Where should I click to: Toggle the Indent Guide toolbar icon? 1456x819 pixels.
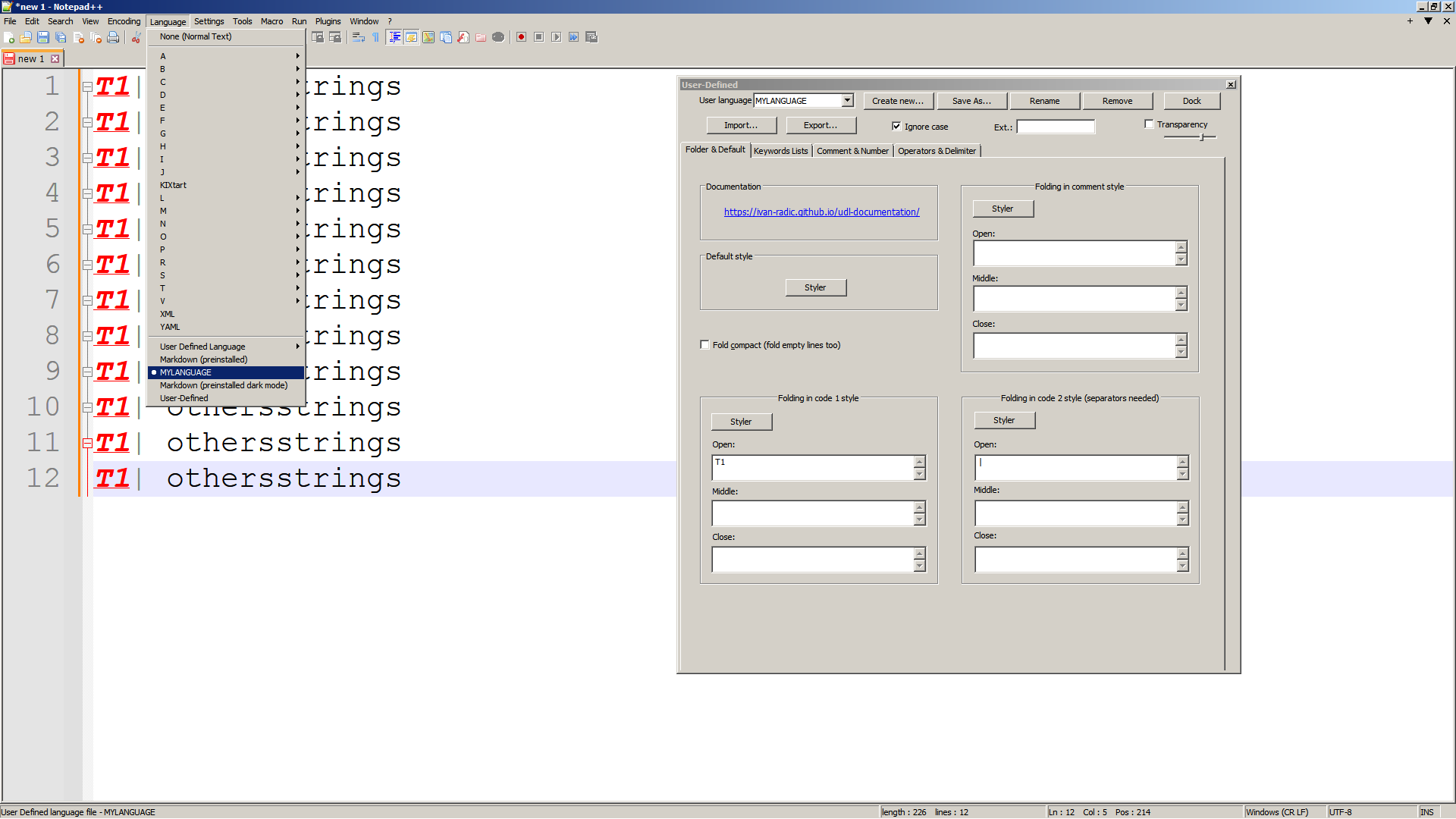tap(394, 37)
